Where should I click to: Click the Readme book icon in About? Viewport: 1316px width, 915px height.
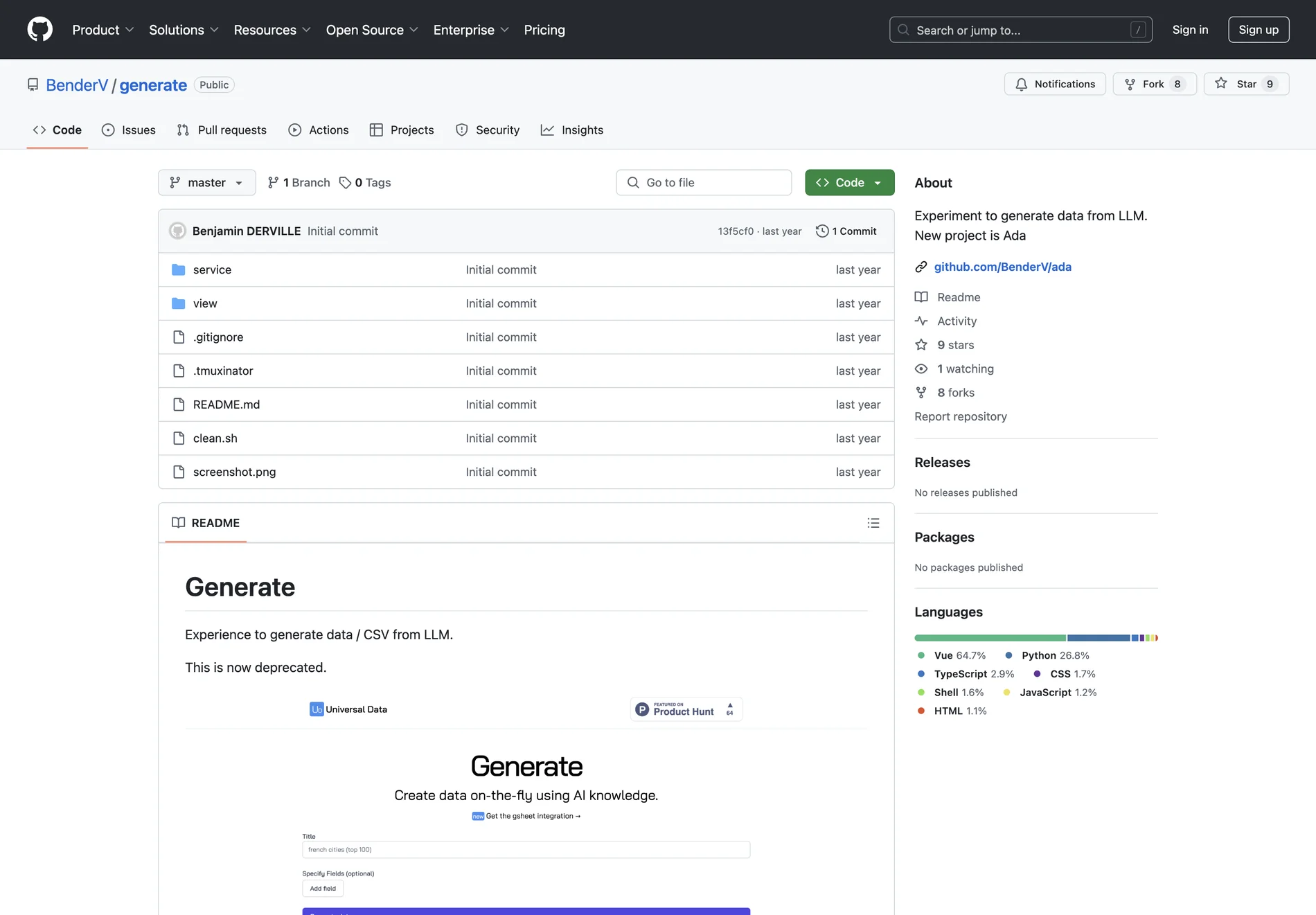point(921,297)
